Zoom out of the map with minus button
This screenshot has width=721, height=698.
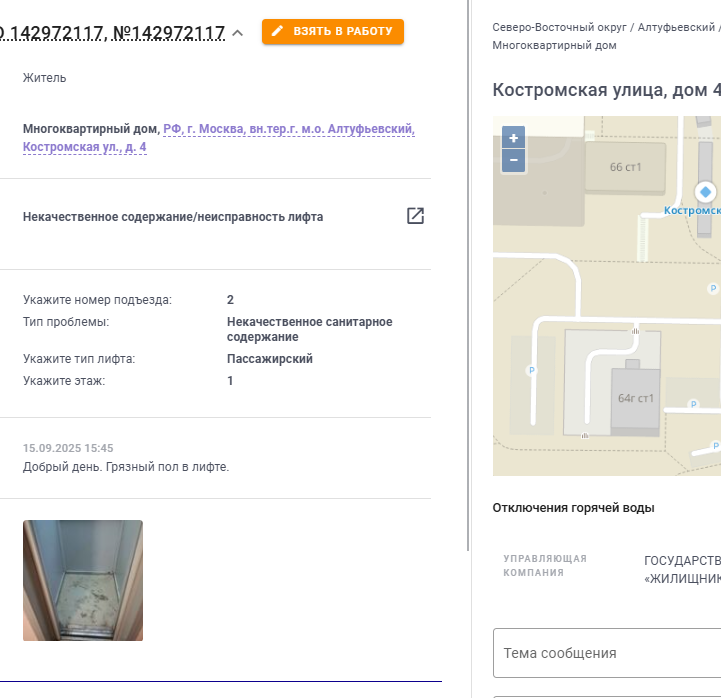(x=514, y=160)
